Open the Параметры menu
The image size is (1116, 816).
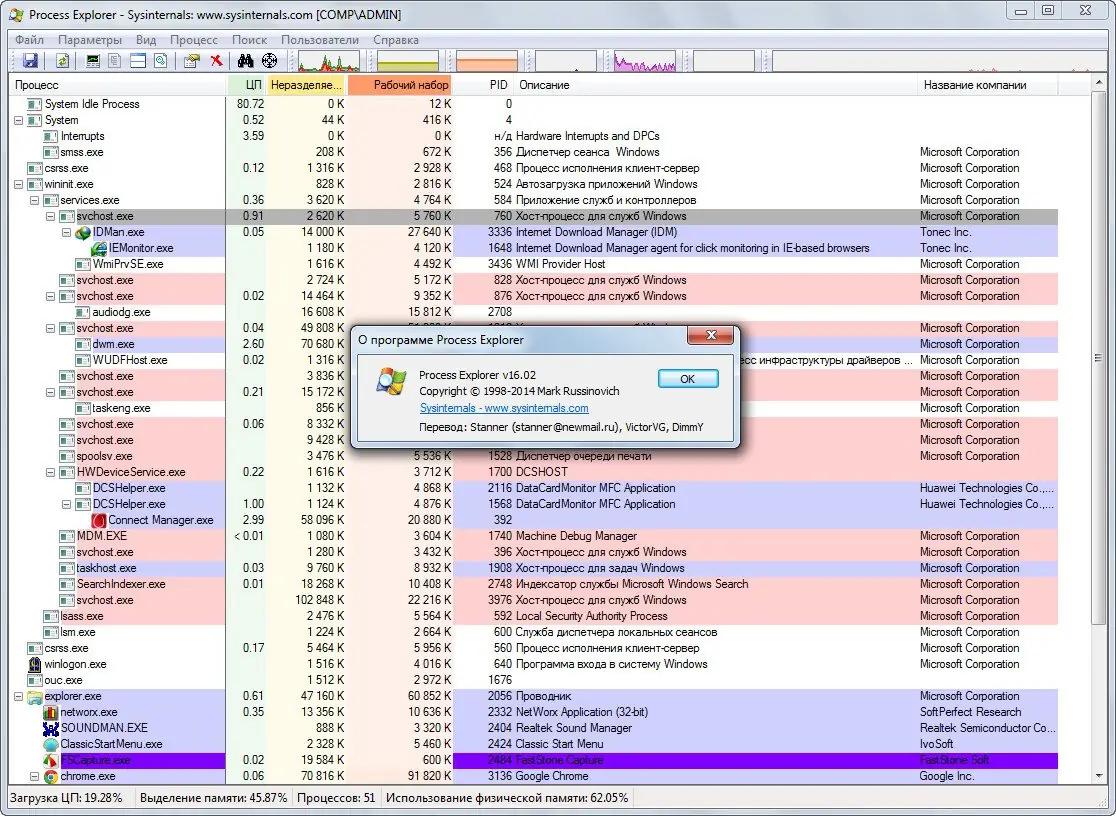(x=90, y=40)
